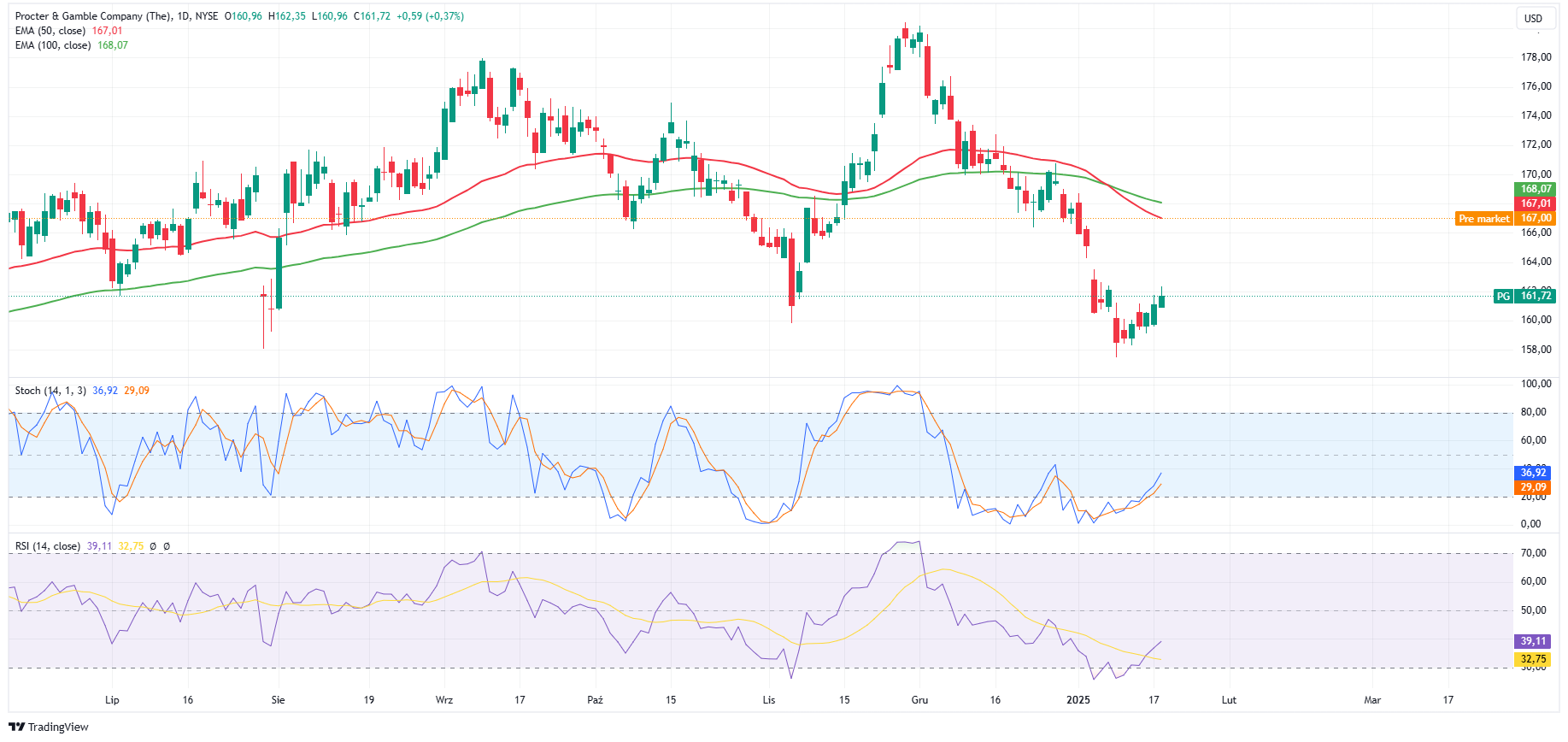Viewport: 1568px width, 742px height.
Task: Click the red 167,01 EMA axis label
Action: 1535,203
